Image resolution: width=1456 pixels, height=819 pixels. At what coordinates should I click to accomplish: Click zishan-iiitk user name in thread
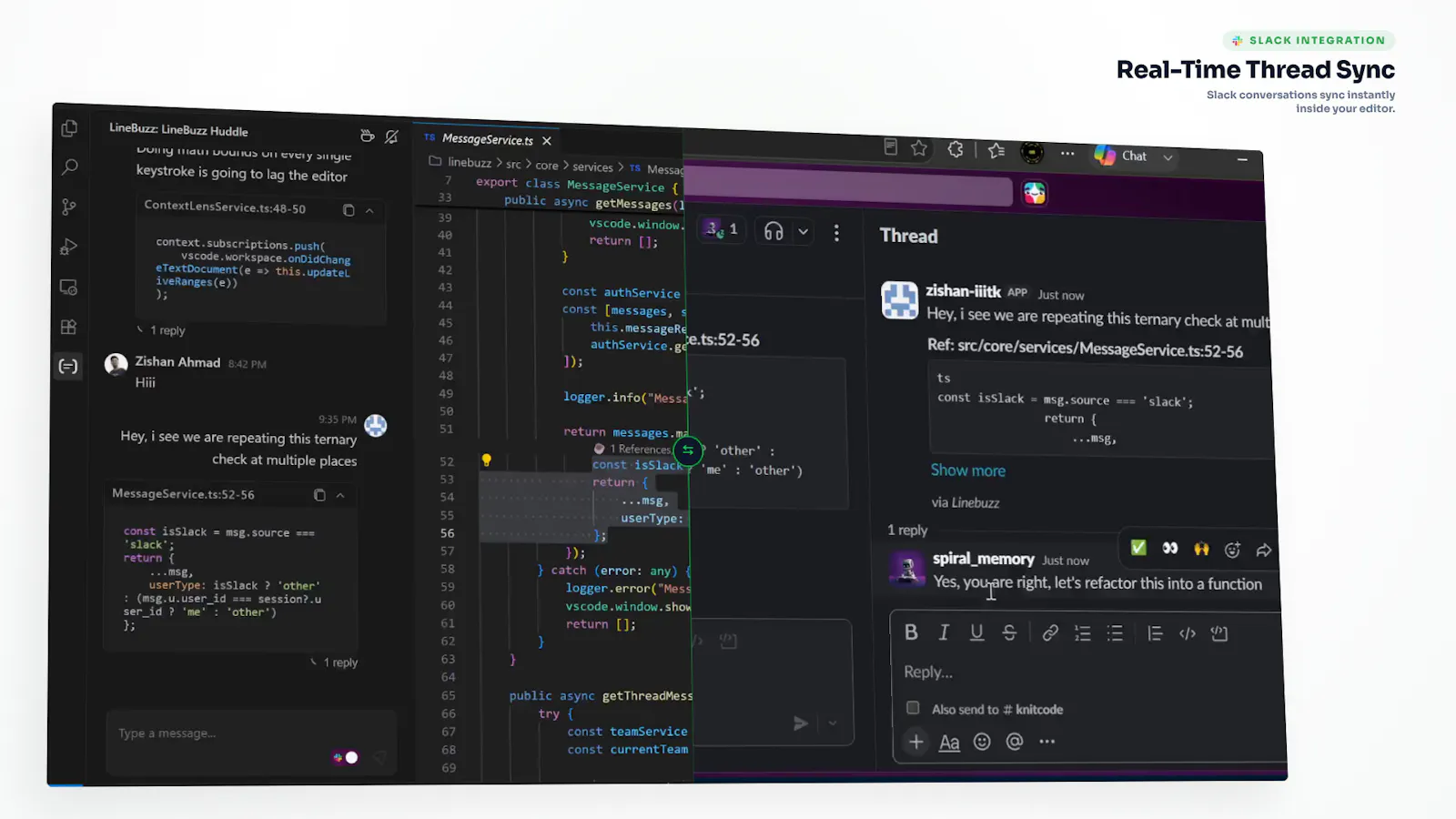click(x=963, y=291)
